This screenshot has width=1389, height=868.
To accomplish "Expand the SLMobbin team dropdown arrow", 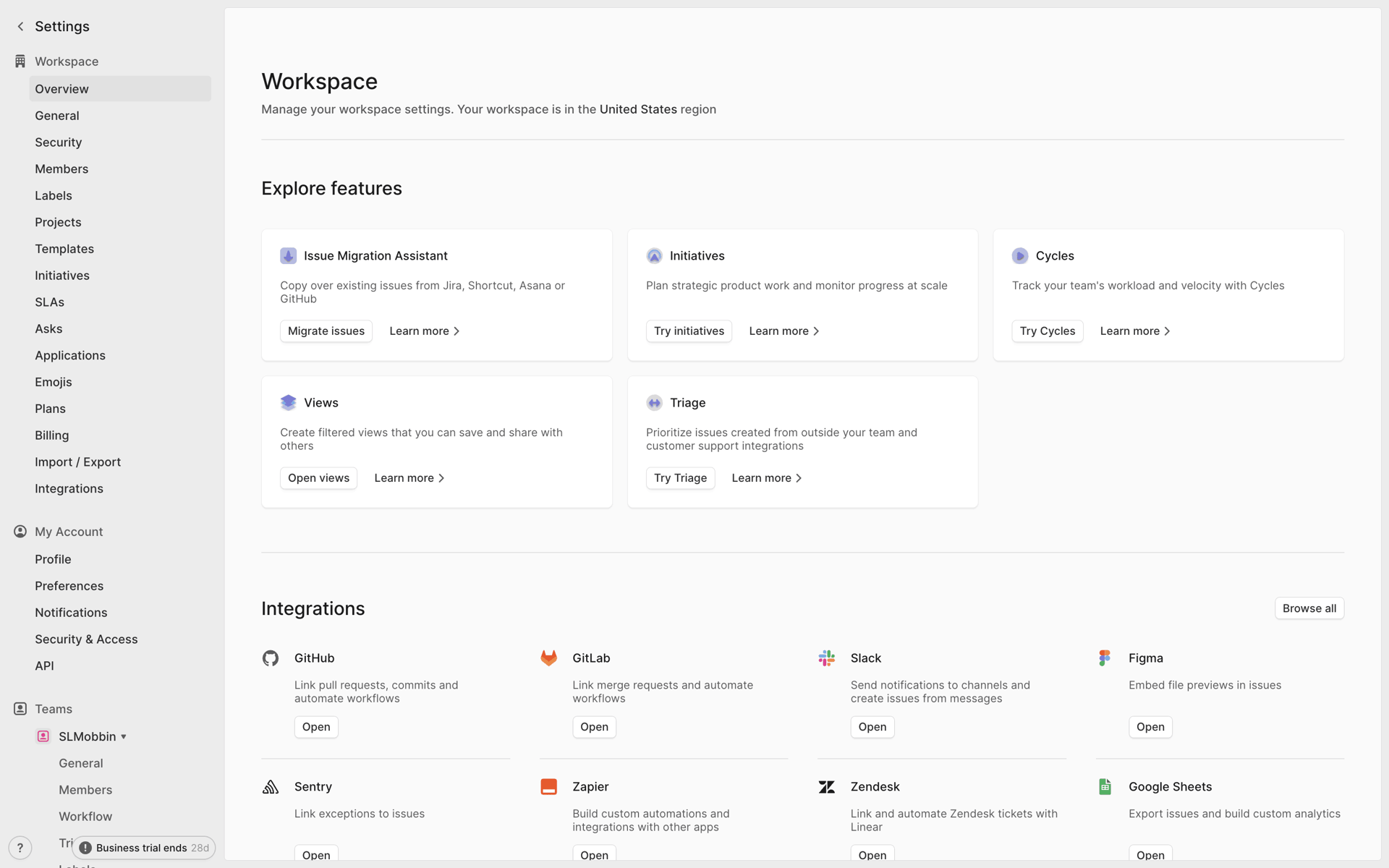I will click(x=124, y=737).
